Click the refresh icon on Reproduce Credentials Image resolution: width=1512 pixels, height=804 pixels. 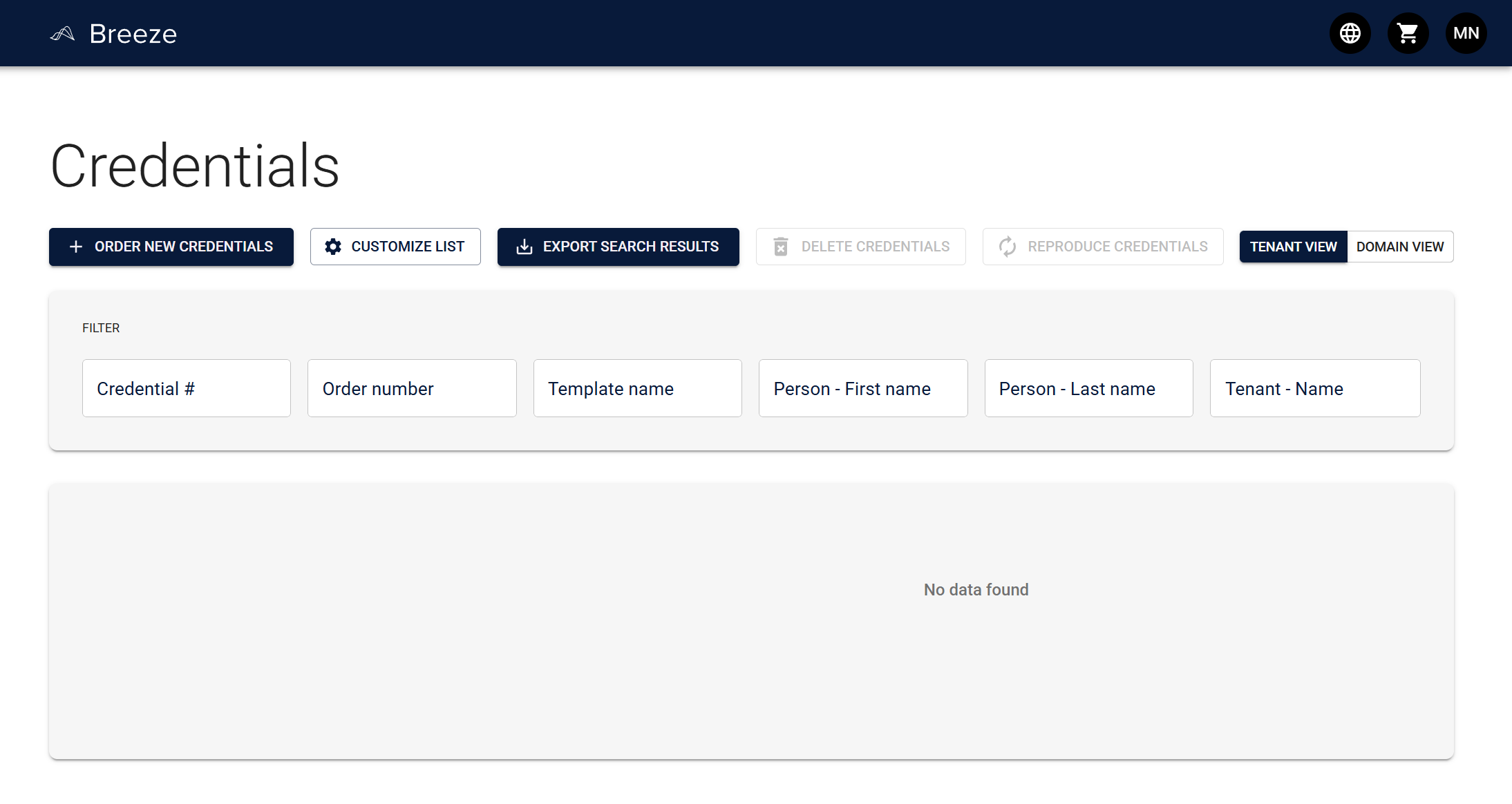[x=1007, y=247]
